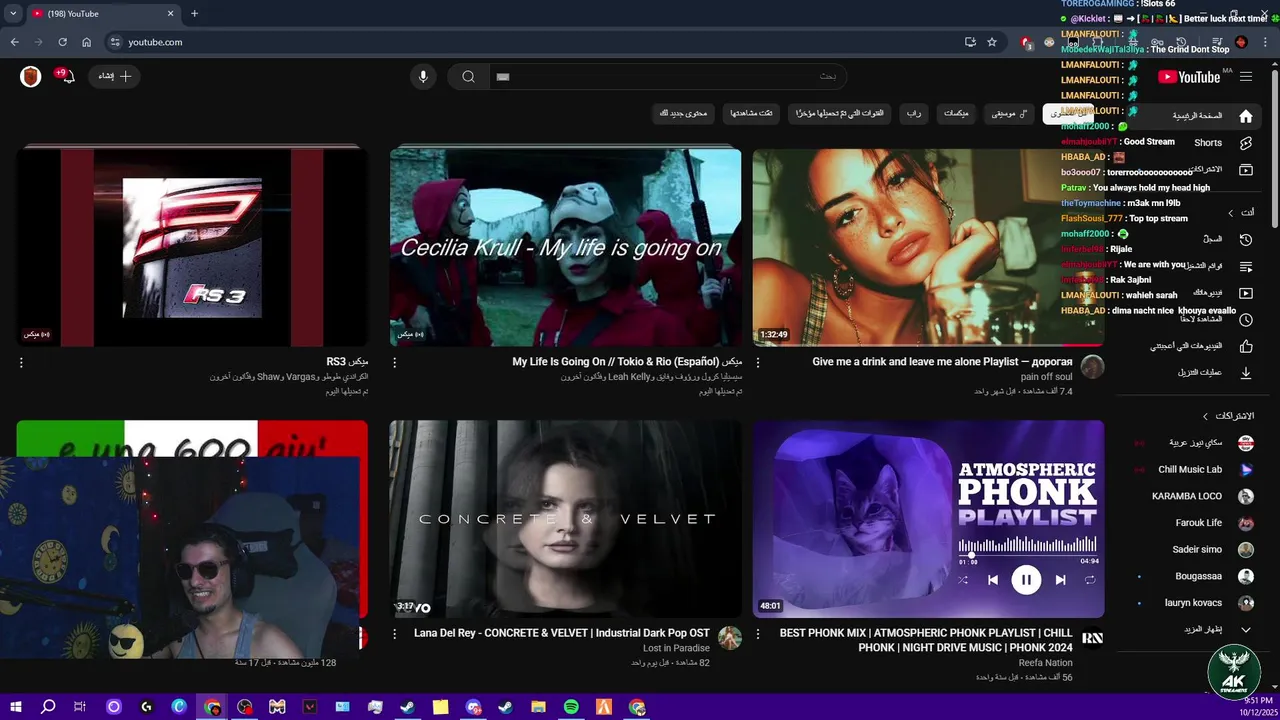Select the محتوى جديد لك filter chip
This screenshot has height=720, width=1280.
coord(683,114)
